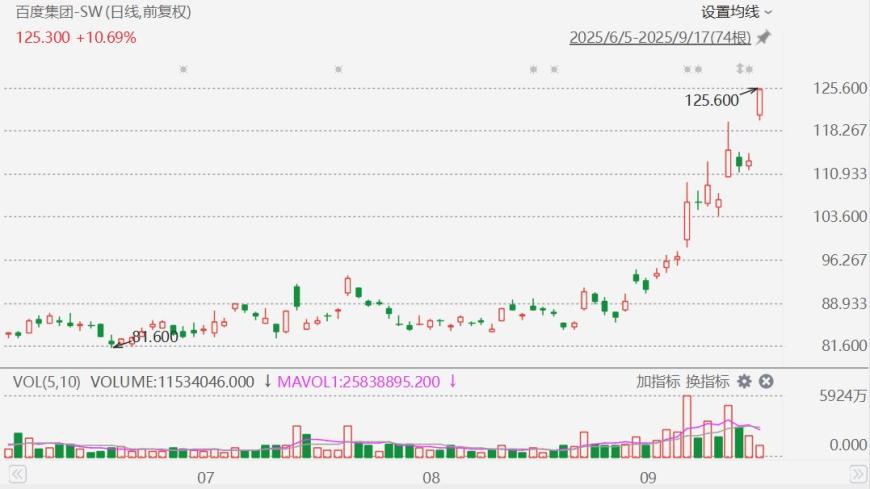Expand the 设置均线 dropdown

[x=736, y=12]
